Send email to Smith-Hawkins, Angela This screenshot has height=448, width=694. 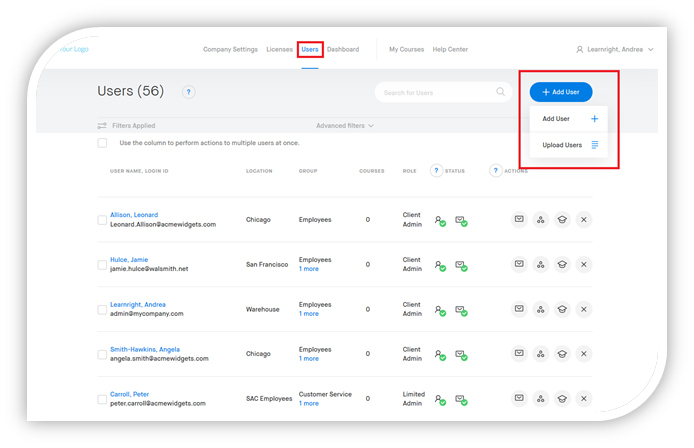click(x=519, y=354)
